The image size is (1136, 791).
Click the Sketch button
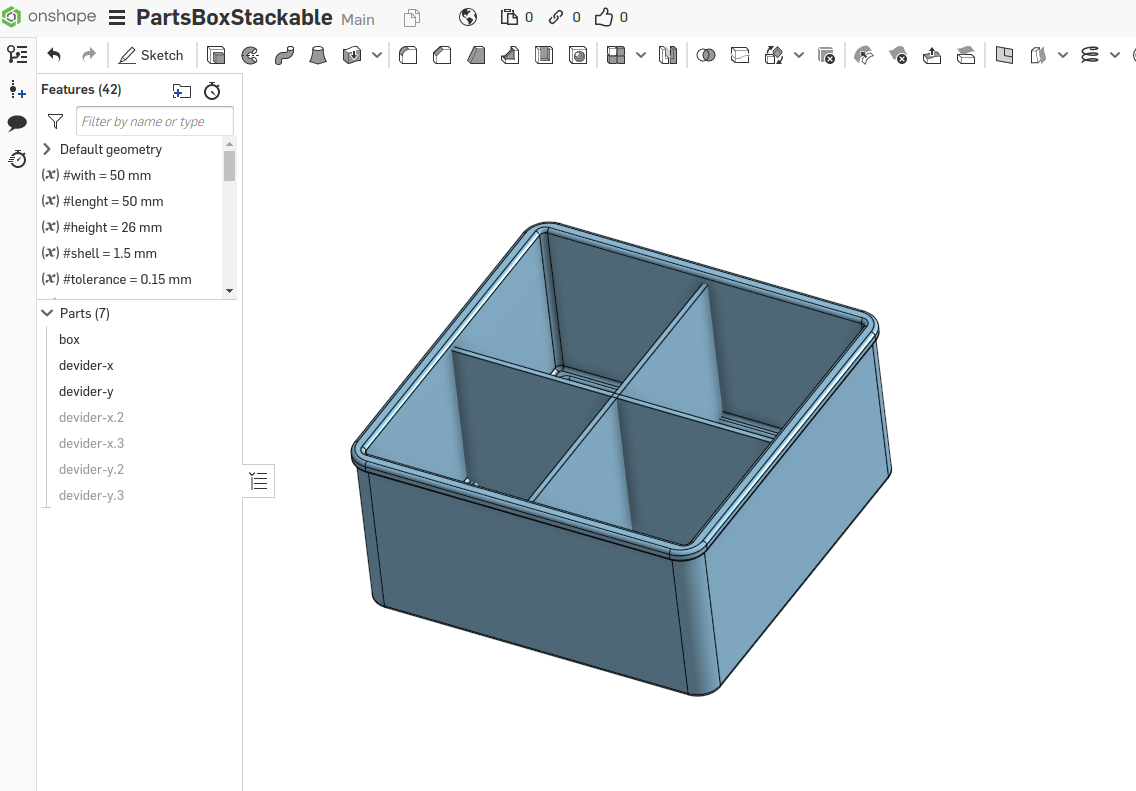pyautogui.click(x=152, y=55)
